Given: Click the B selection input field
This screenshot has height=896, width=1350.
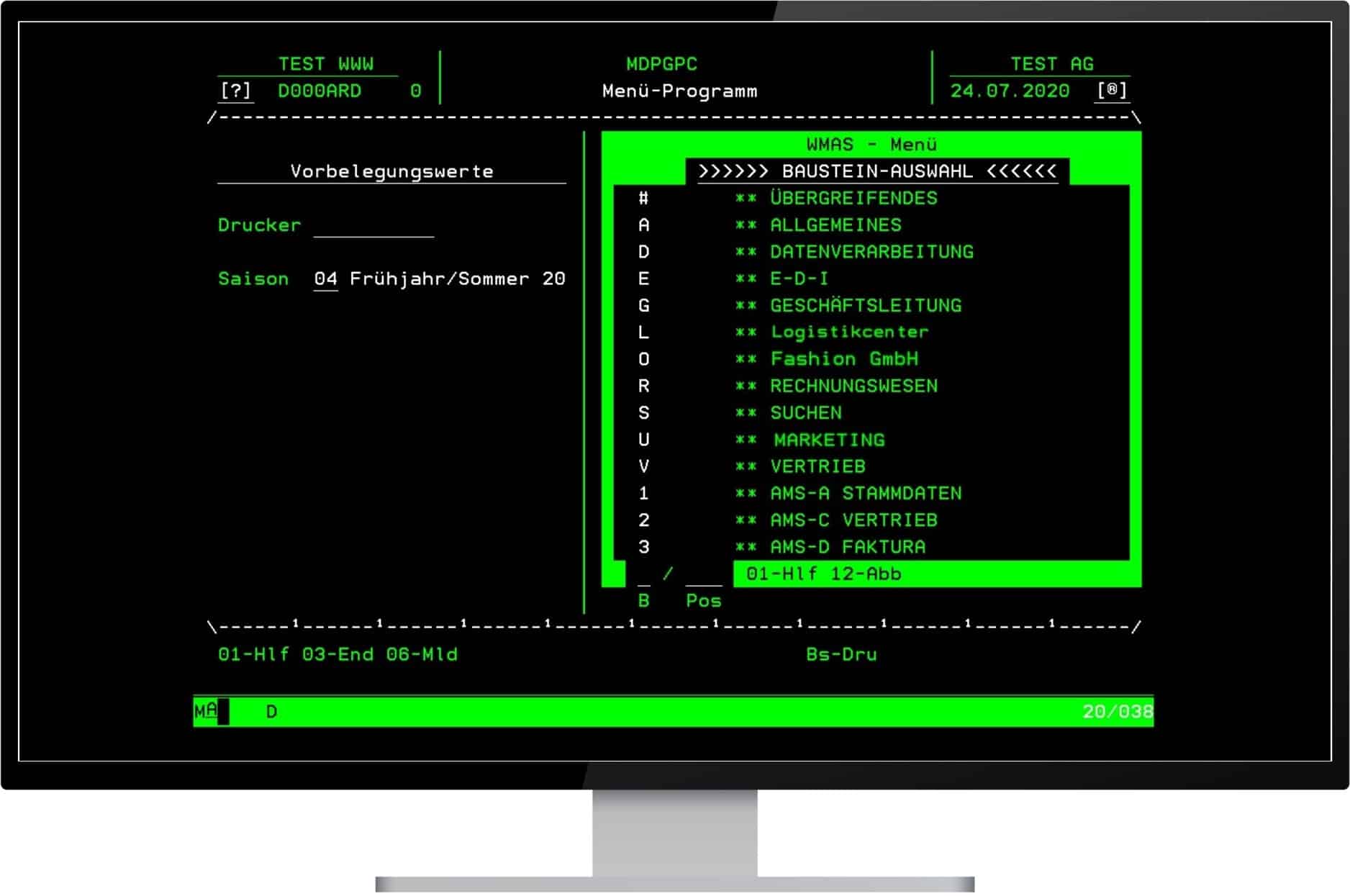Looking at the screenshot, I should pyautogui.click(x=643, y=574).
